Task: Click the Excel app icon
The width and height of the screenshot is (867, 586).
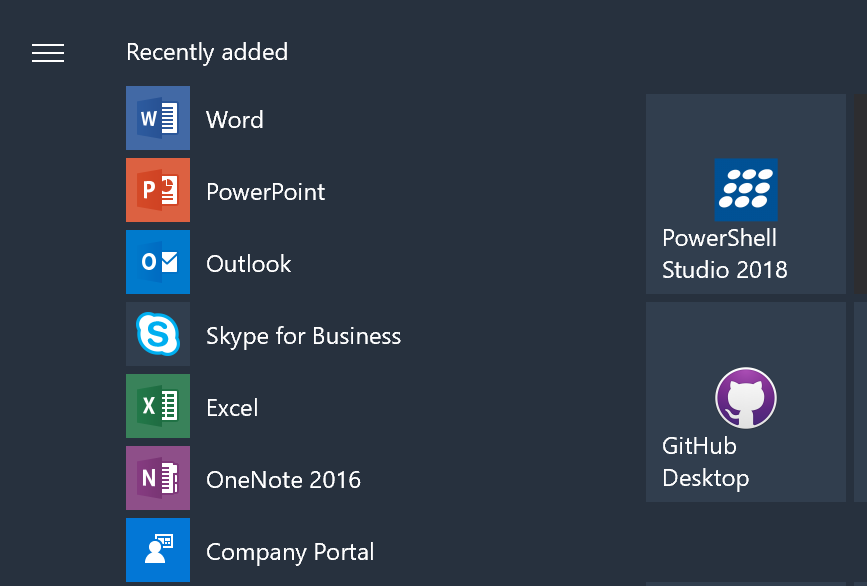Action: [x=158, y=406]
